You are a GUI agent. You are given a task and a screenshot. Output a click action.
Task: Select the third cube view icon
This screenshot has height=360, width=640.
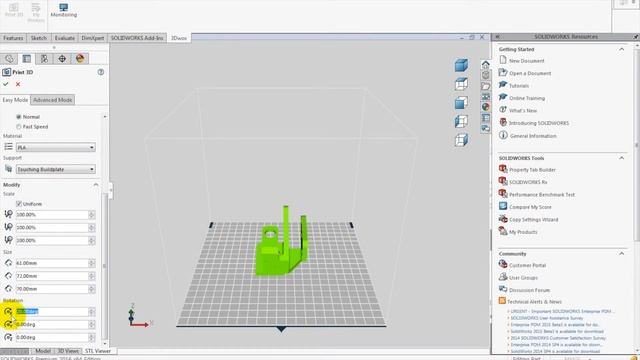pyautogui.click(x=461, y=103)
